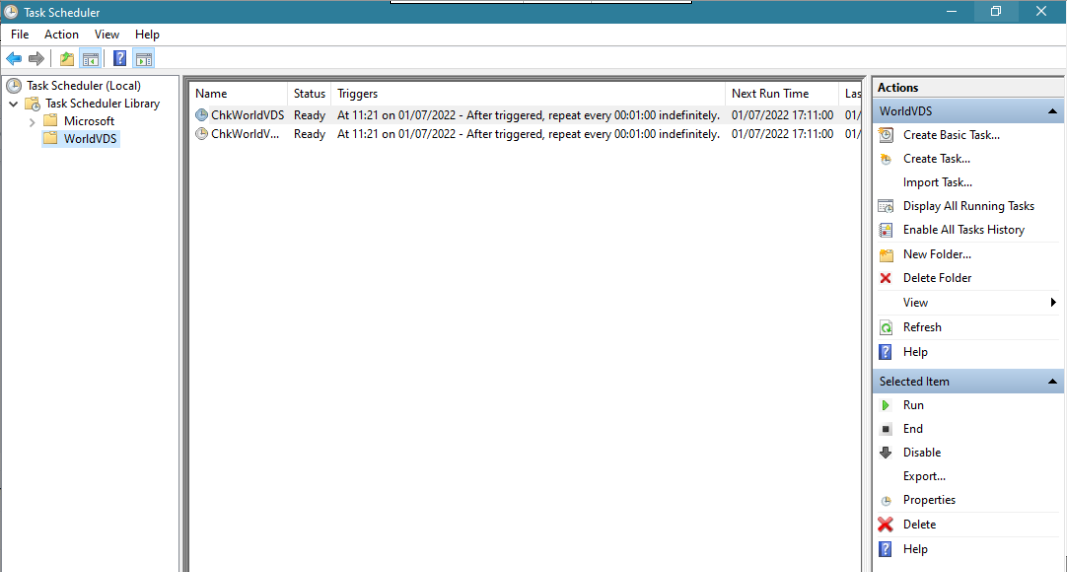Collapse the Task Scheduler Library tree node

tap(14, 104)
